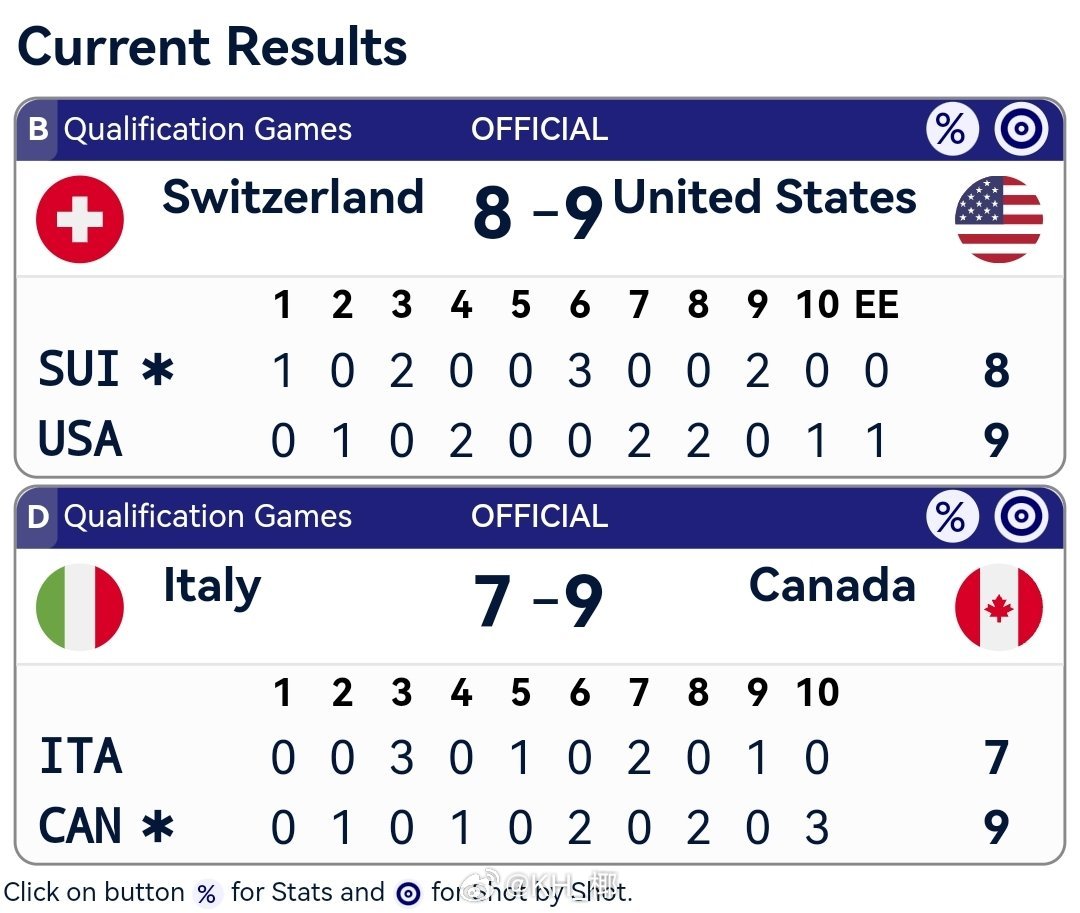Viewport: 1080px width, 913px height.
Task: Open shot by shot for Switzerland-USA game
Action: point(1021,129)
